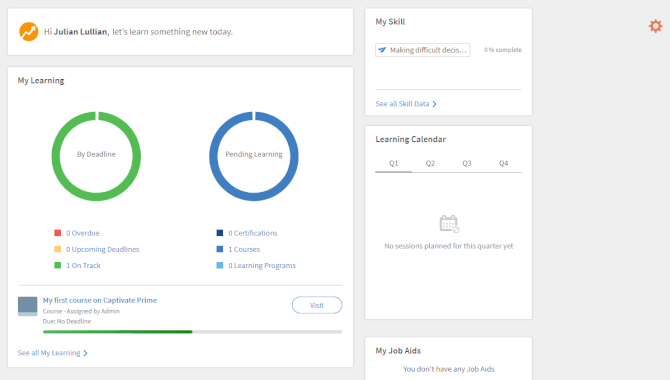The width and height of the screenshot is (670, 380).
Task: Click the 1 On Track entry
Action: [x=83, y=265]
